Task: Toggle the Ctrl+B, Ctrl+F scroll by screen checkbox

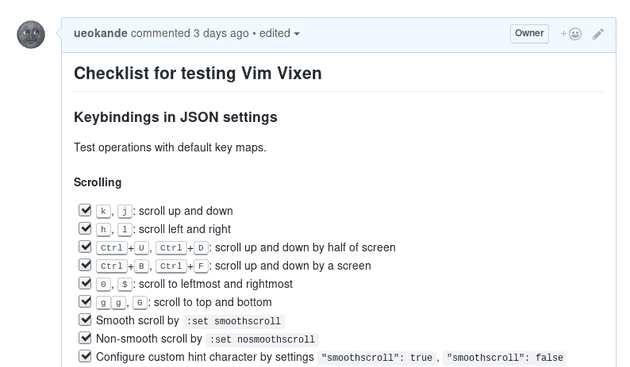Action: coord(85,265)
